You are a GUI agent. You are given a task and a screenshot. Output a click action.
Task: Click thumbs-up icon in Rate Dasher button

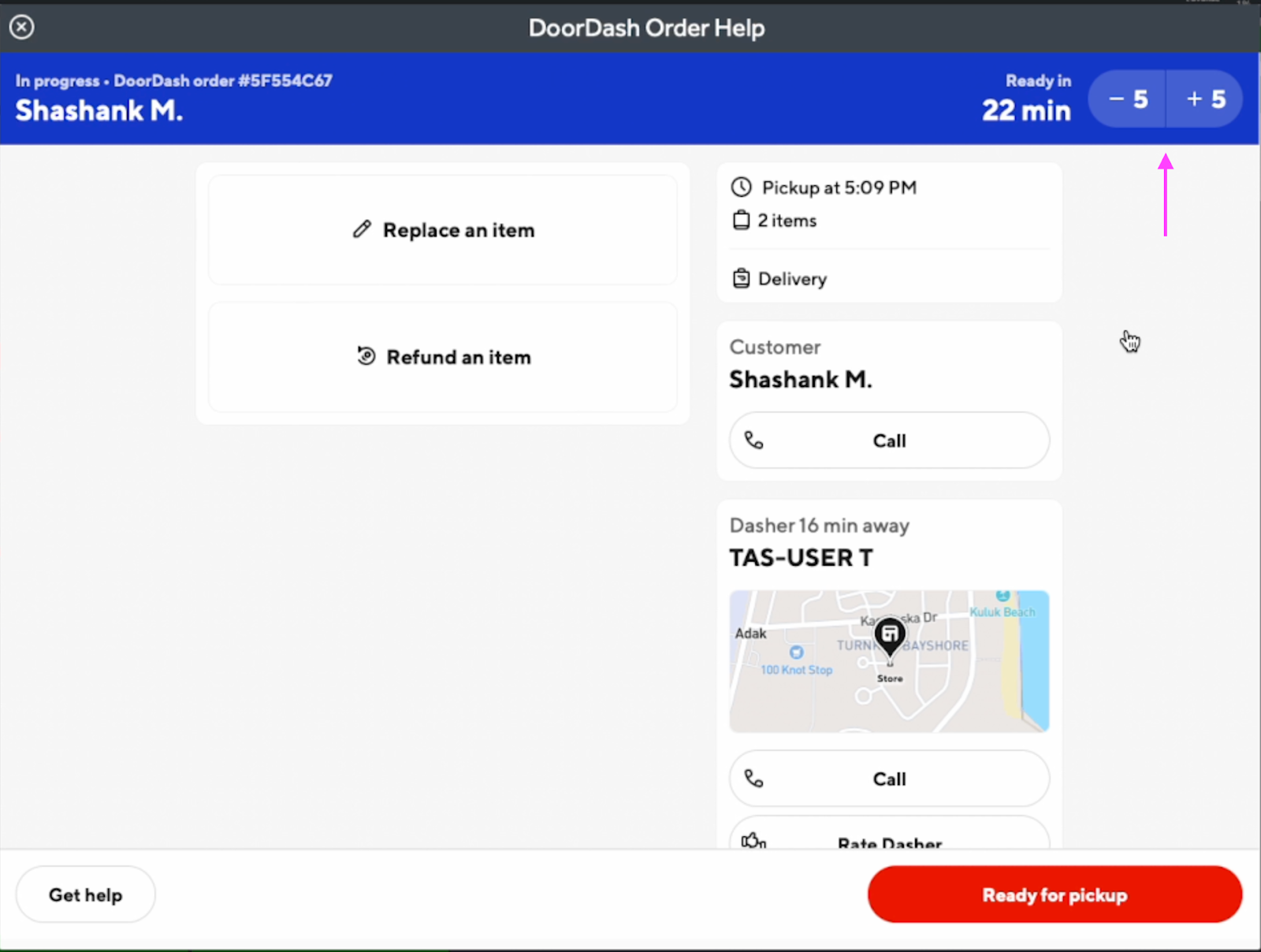[753, 841]
